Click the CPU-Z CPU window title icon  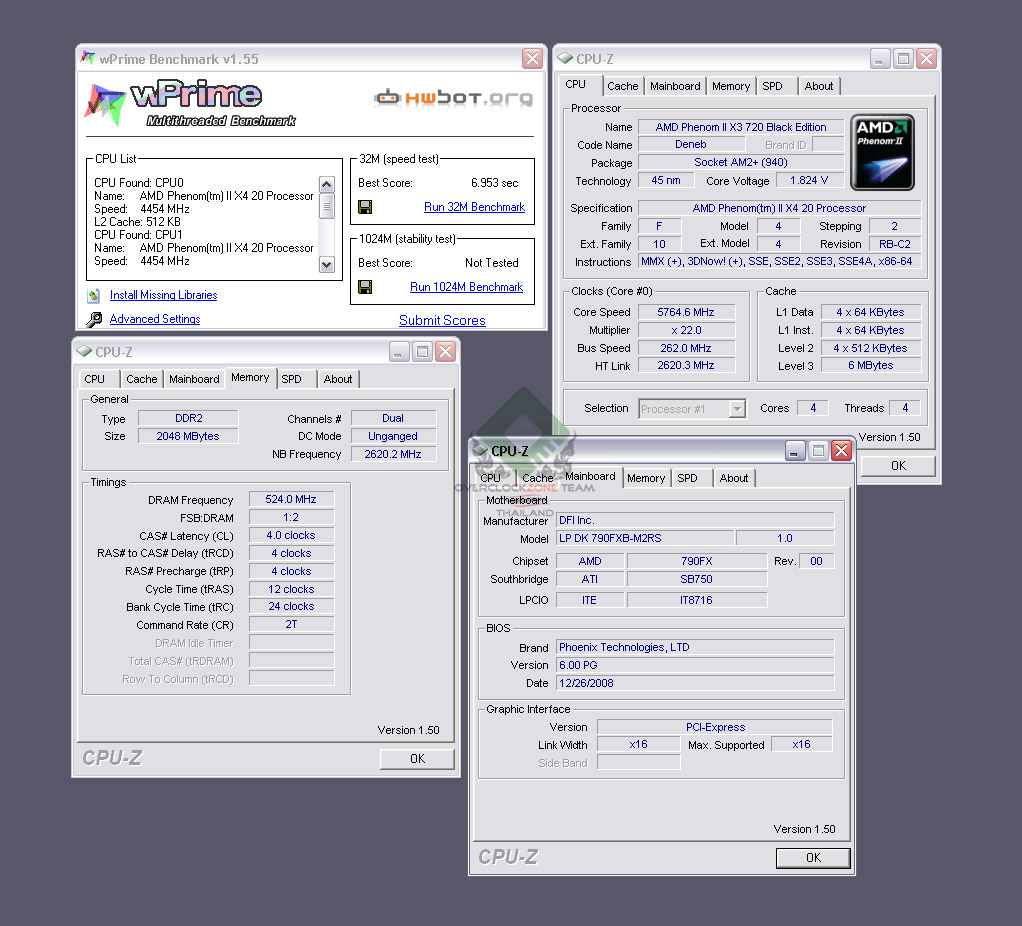point(564,59)
